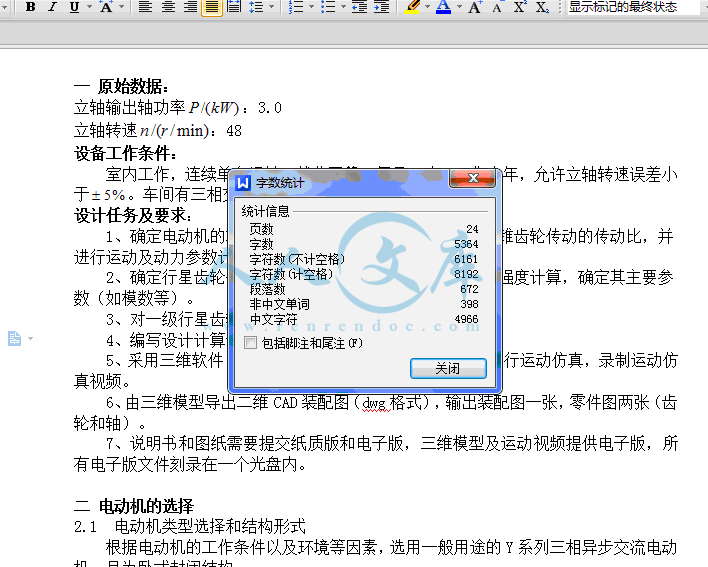Center align text
The image size is (708, 567).
point(168,7)
